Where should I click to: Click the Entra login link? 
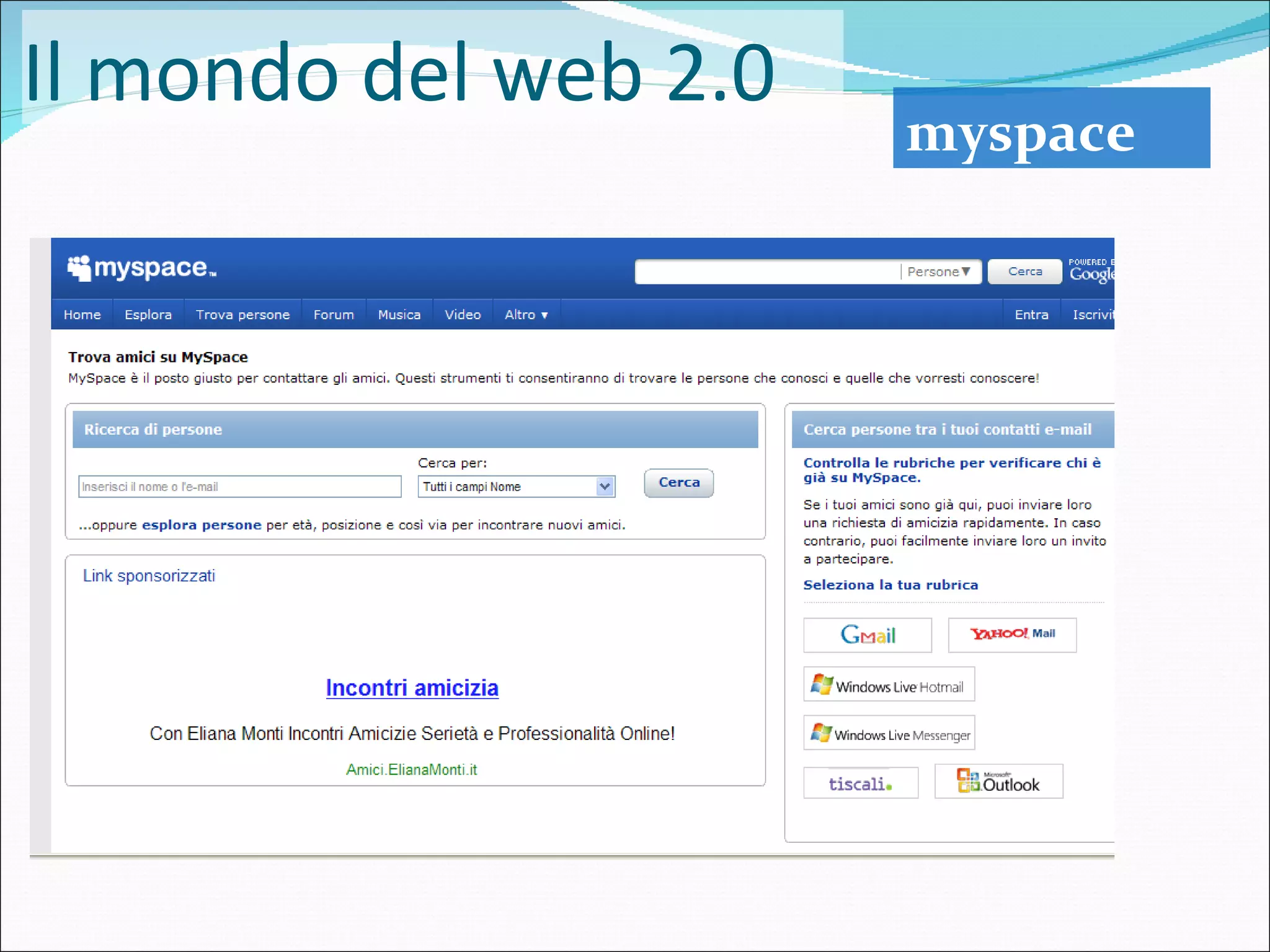[1031, 315]
